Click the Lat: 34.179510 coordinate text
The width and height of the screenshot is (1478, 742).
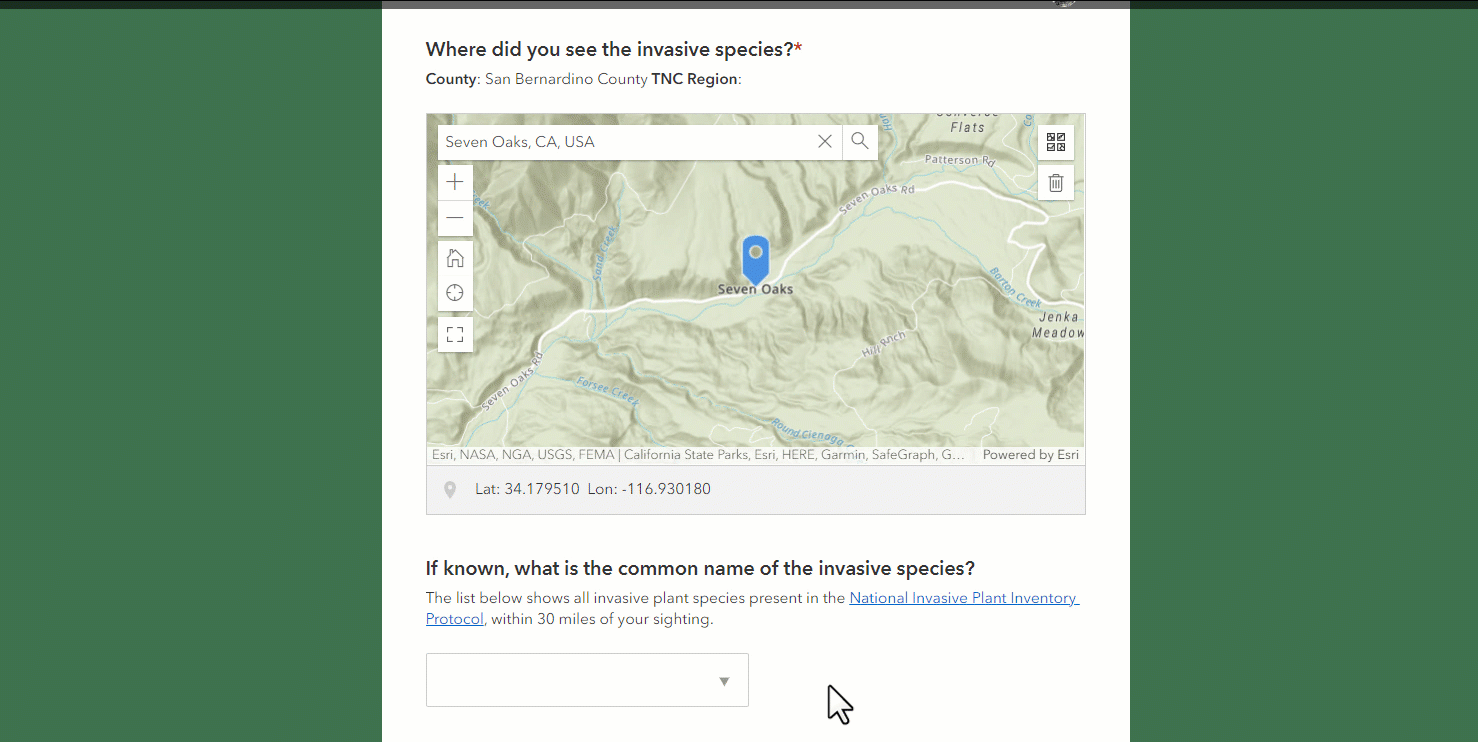[x=527, y=490]
